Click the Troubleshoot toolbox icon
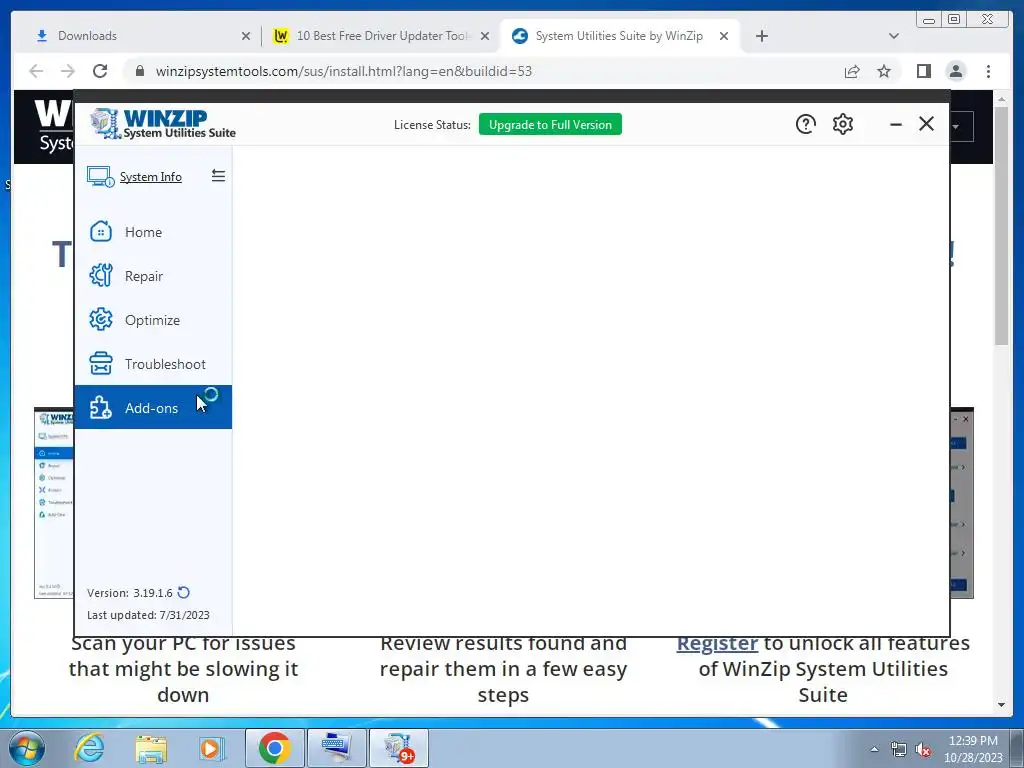This screenshot has height=768, width=1024. [101, 364]
